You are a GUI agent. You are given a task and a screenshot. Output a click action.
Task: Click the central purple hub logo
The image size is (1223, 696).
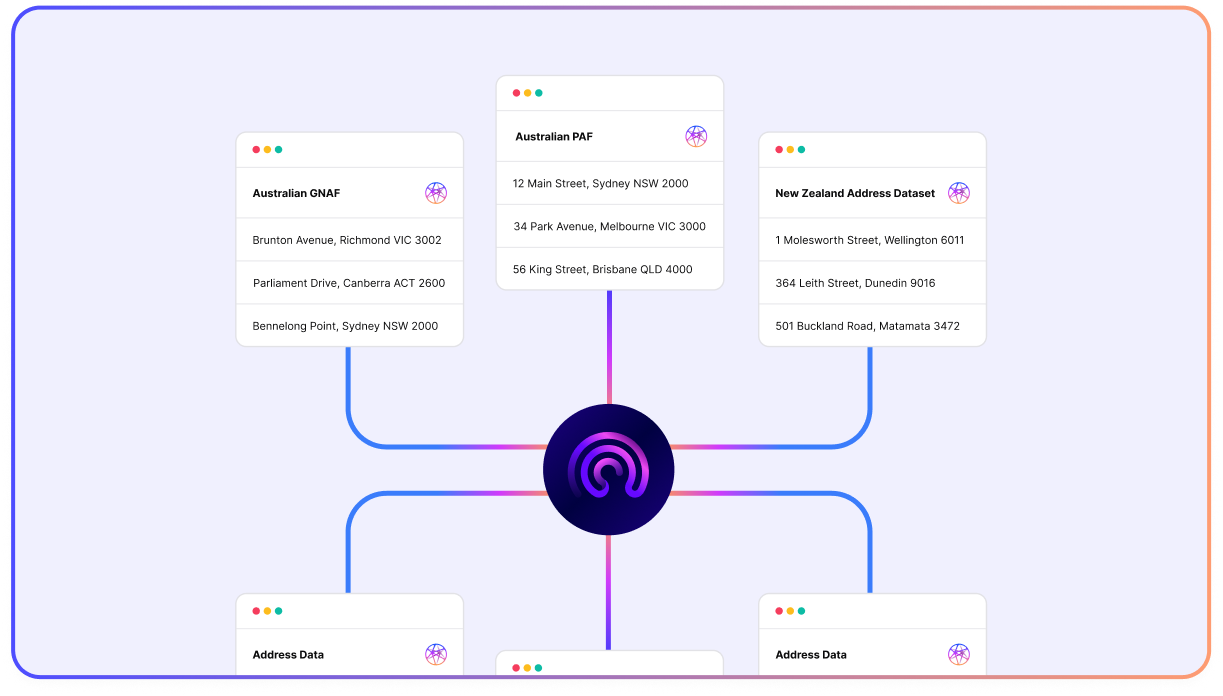pyautogui.click(x=609, y=469)
